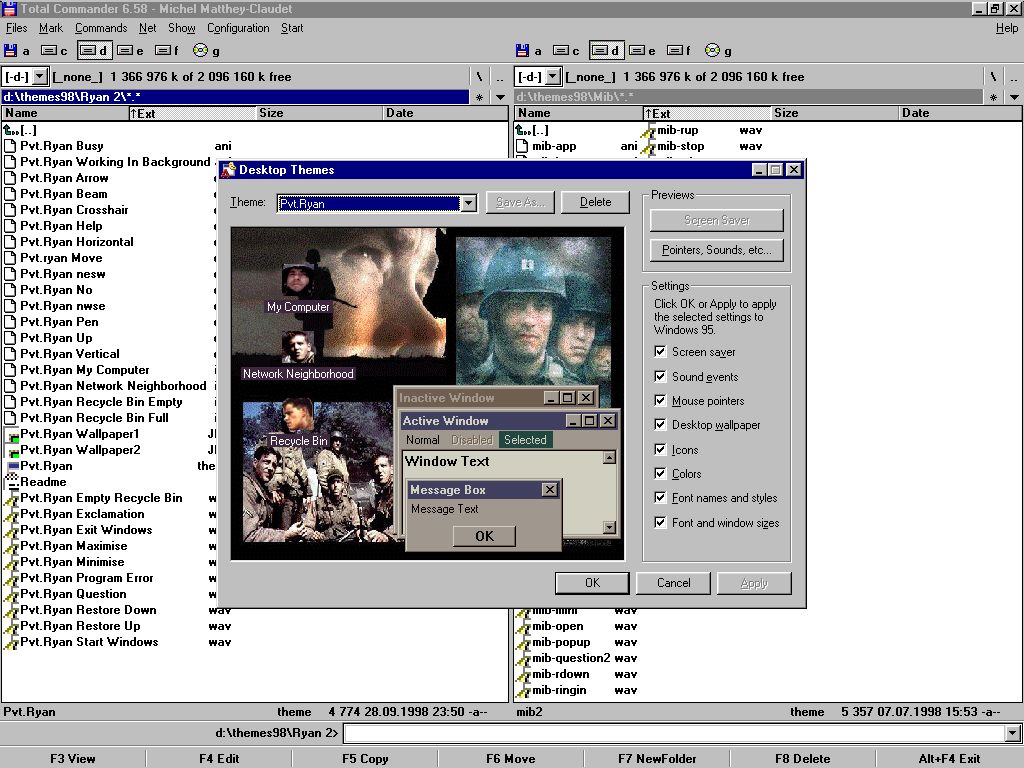1024x768 pixels.
Task: Switch left panel to drive c
Action: point(54,51)
